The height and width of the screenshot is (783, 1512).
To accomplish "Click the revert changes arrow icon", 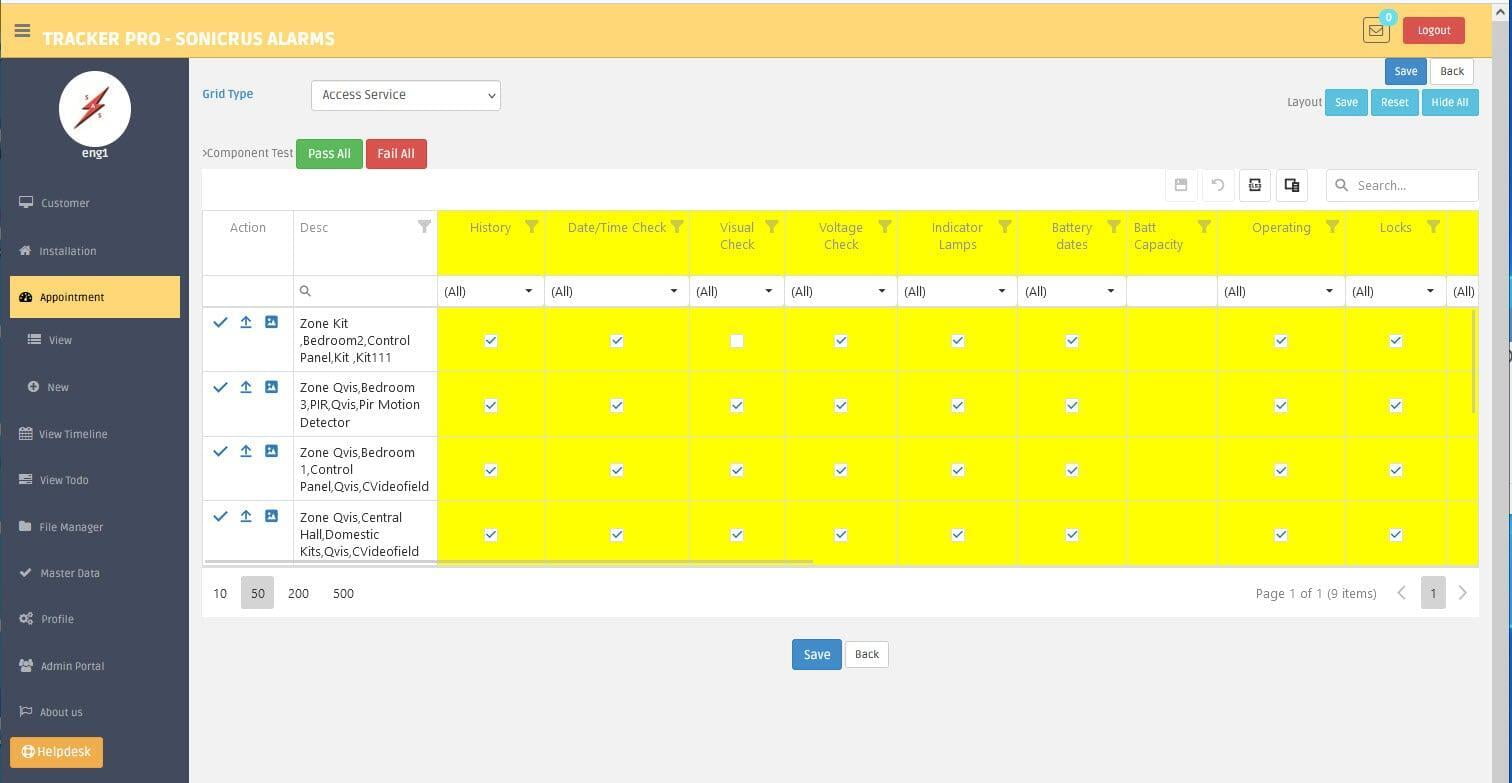I will [x=1218, y=185].
